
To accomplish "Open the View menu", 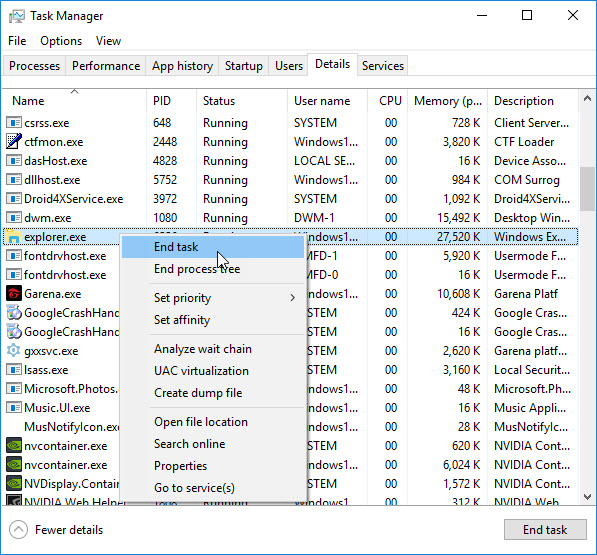I will point(108,41).
